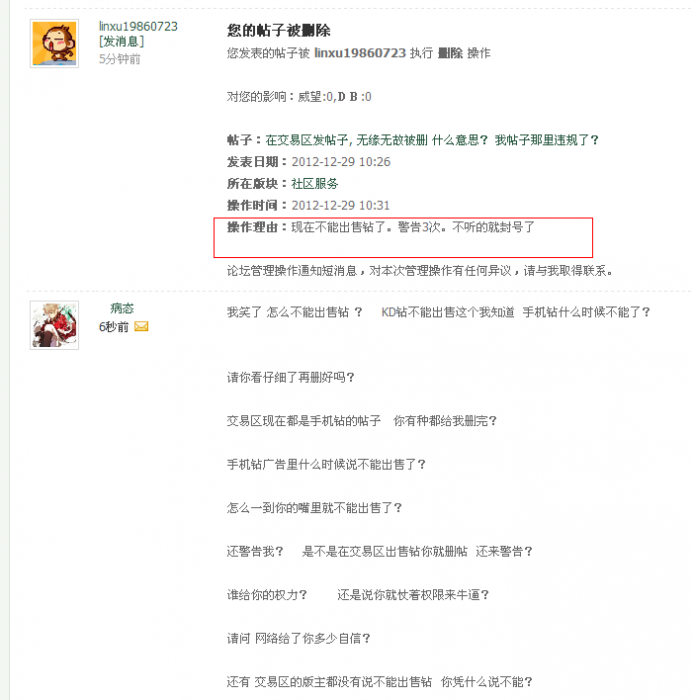Click the 发消息 send message link

[x=121, y=42]
